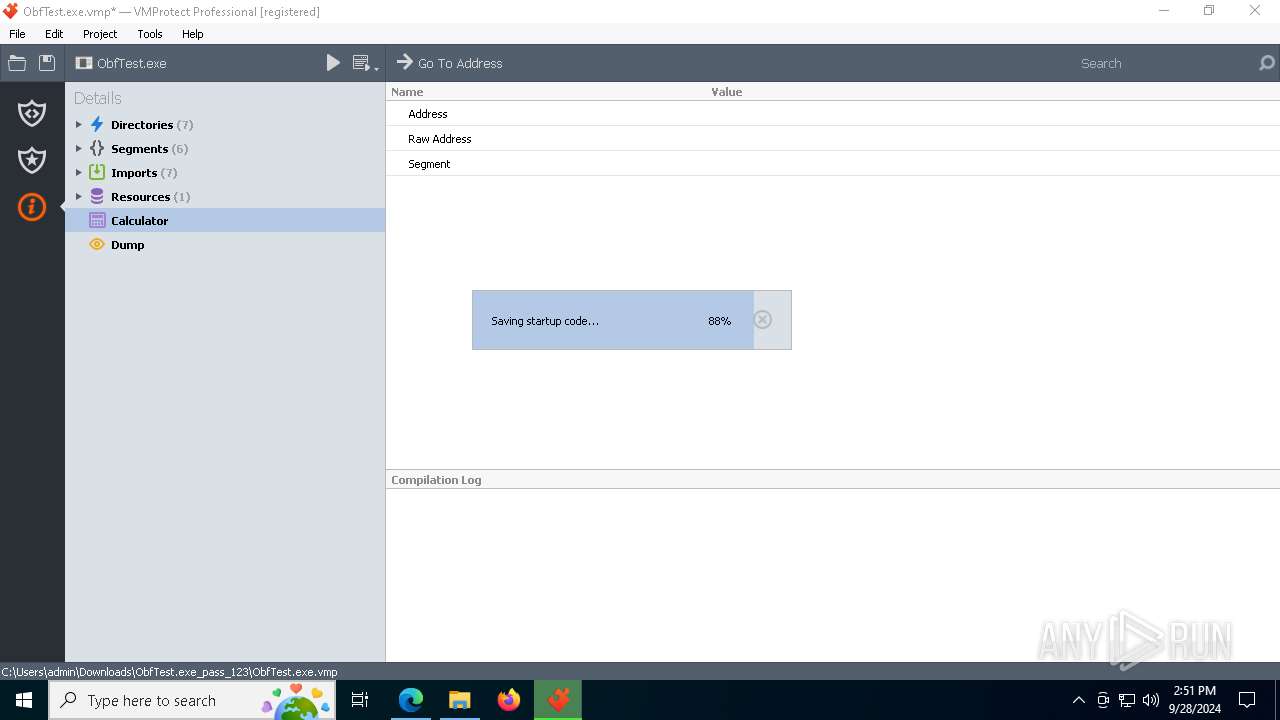
Task: Click the Saving startup code progress bar
Action: [x=632, y=320]
